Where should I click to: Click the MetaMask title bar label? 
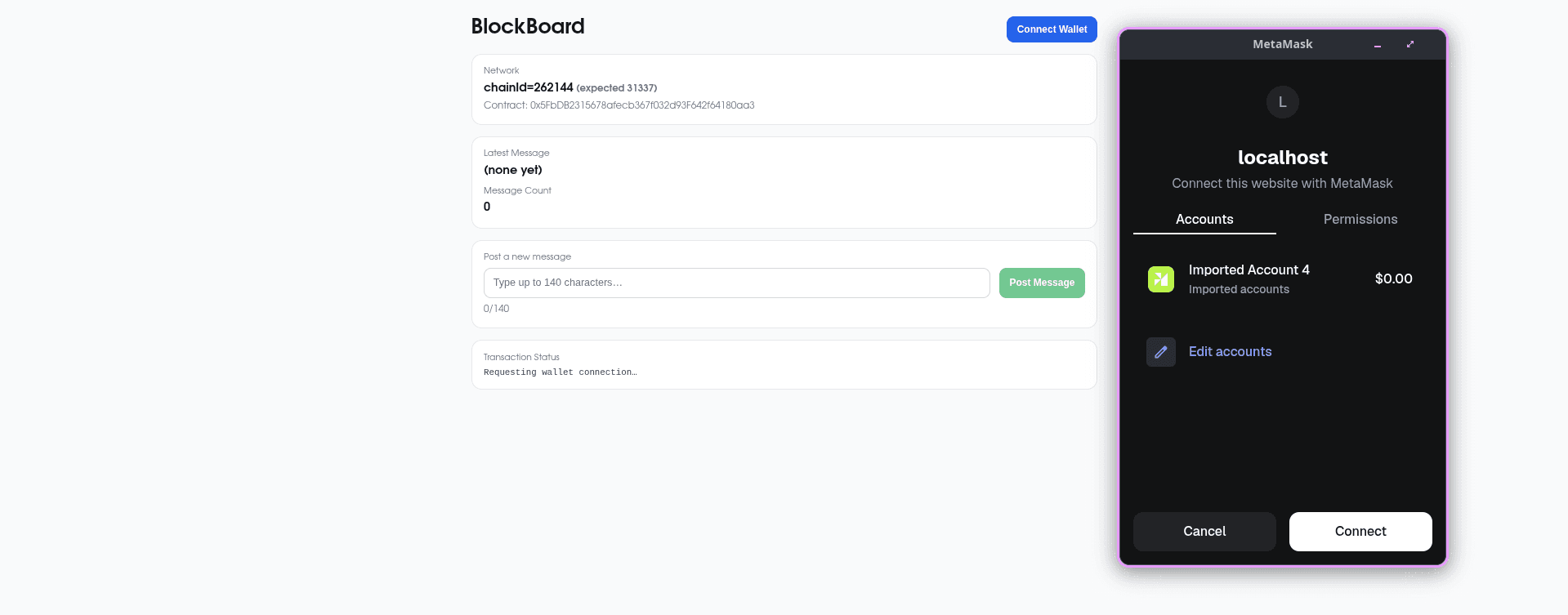click(x=1282, y=44)
